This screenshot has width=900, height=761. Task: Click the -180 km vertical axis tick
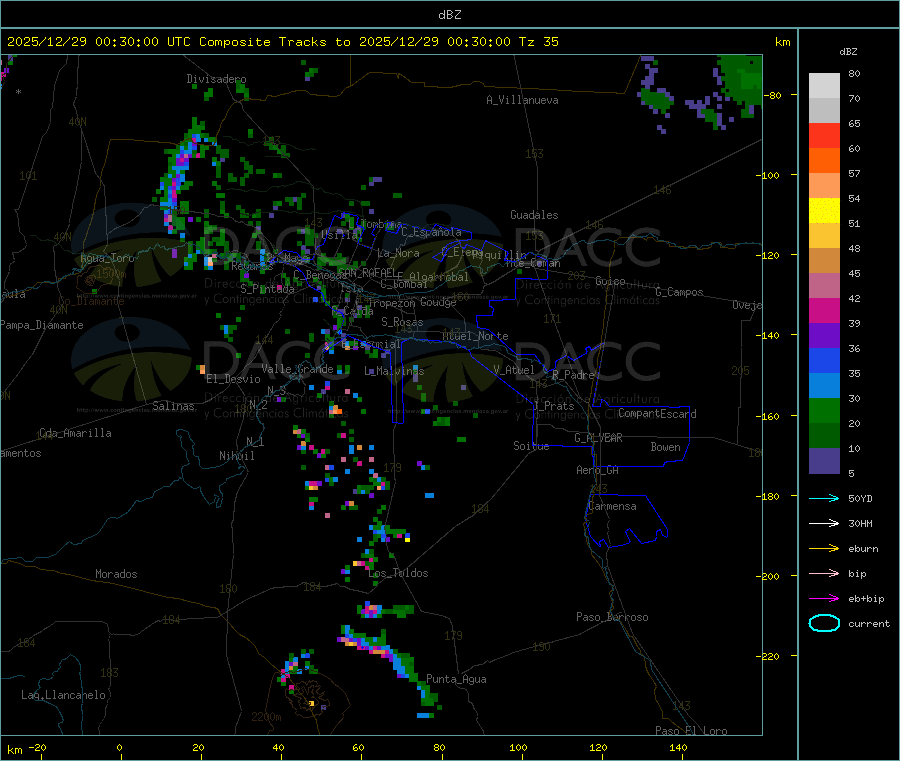(769, 496)
